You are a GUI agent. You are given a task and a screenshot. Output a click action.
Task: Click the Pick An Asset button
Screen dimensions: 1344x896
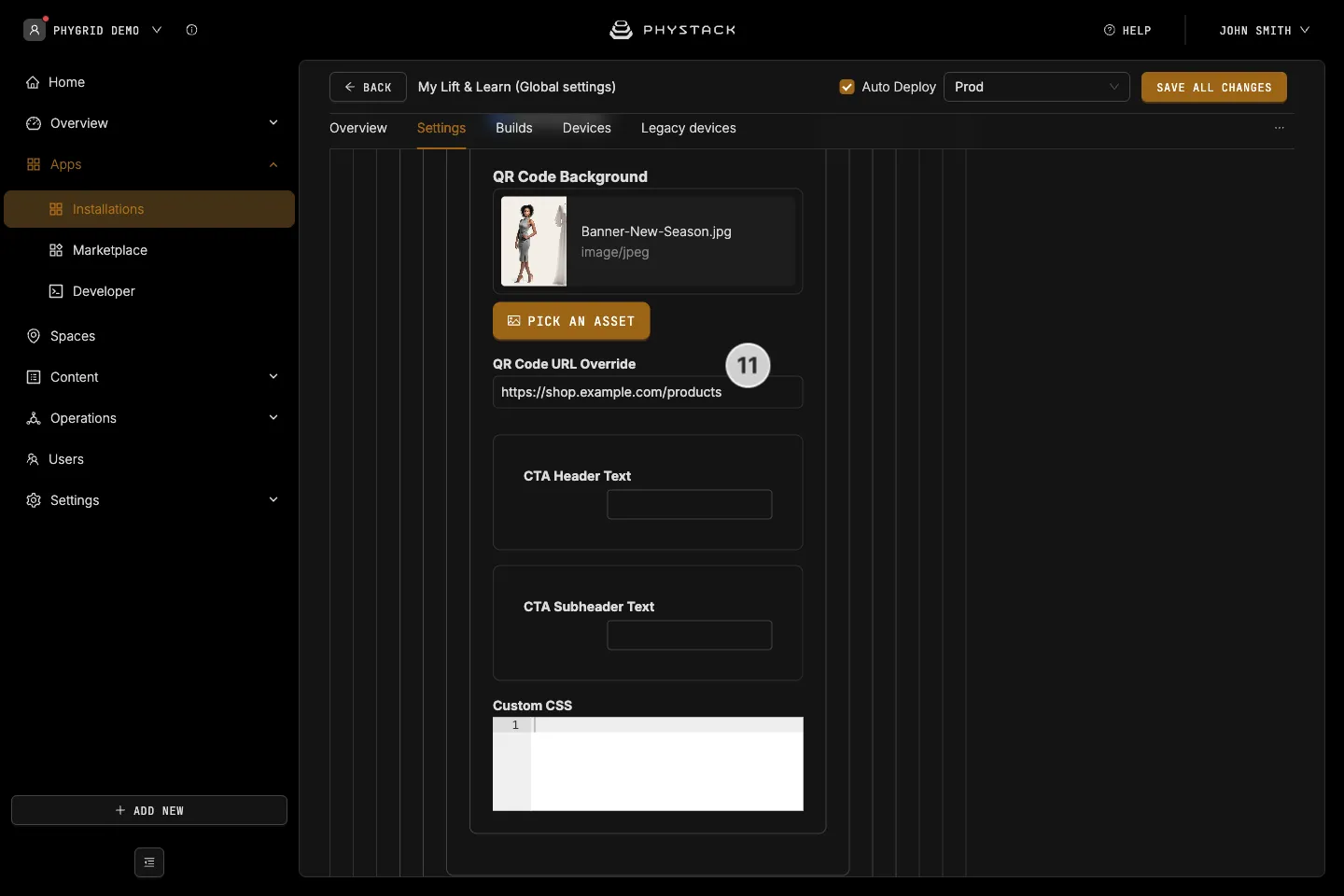point(571,321)
